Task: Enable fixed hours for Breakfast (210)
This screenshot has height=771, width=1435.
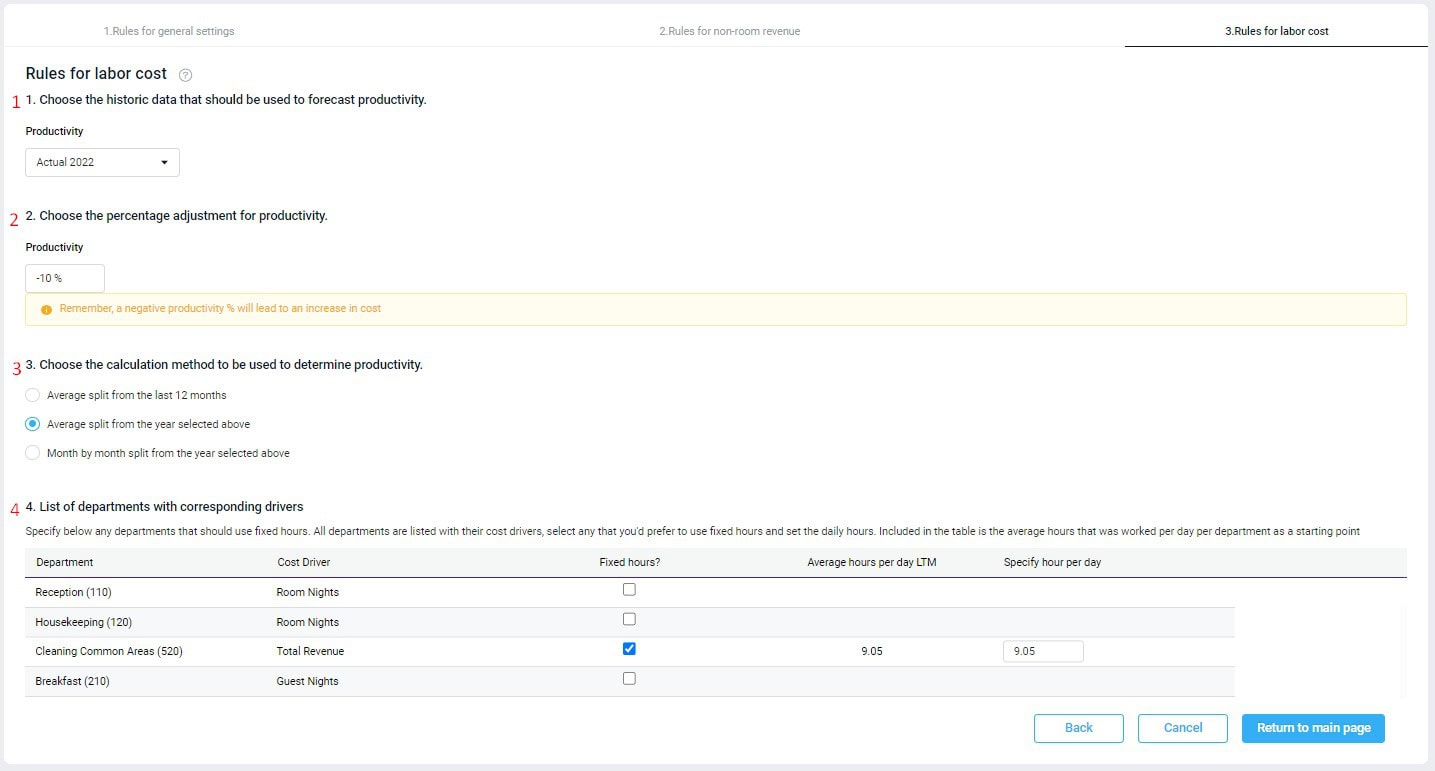Action: (x=629, y=678)
